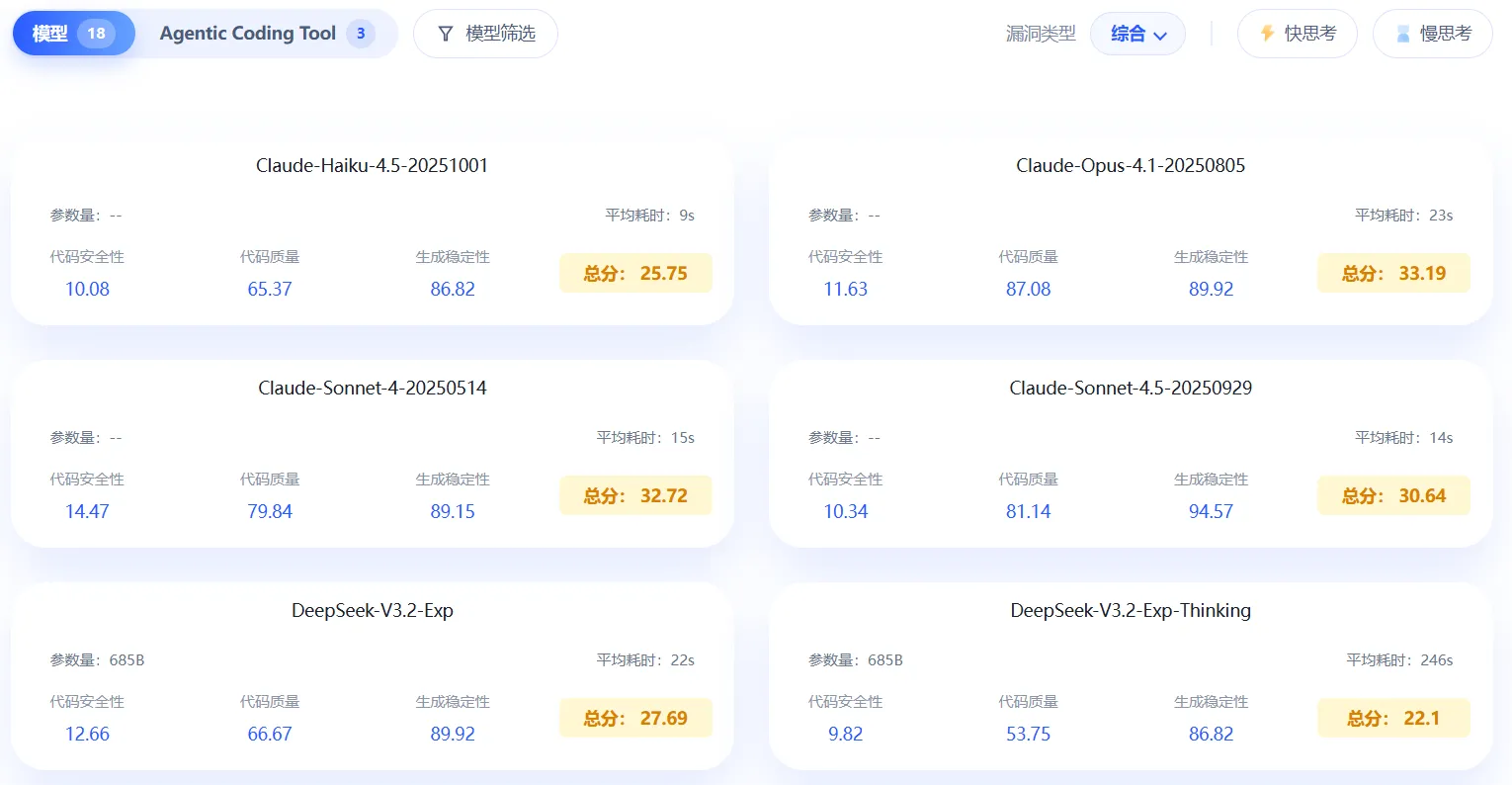Image resolution: width=1512 pixels, height=785 pixels.
Task: Open the 综合 vulnerability type dropdown
Action: [x=1137, y=34]
